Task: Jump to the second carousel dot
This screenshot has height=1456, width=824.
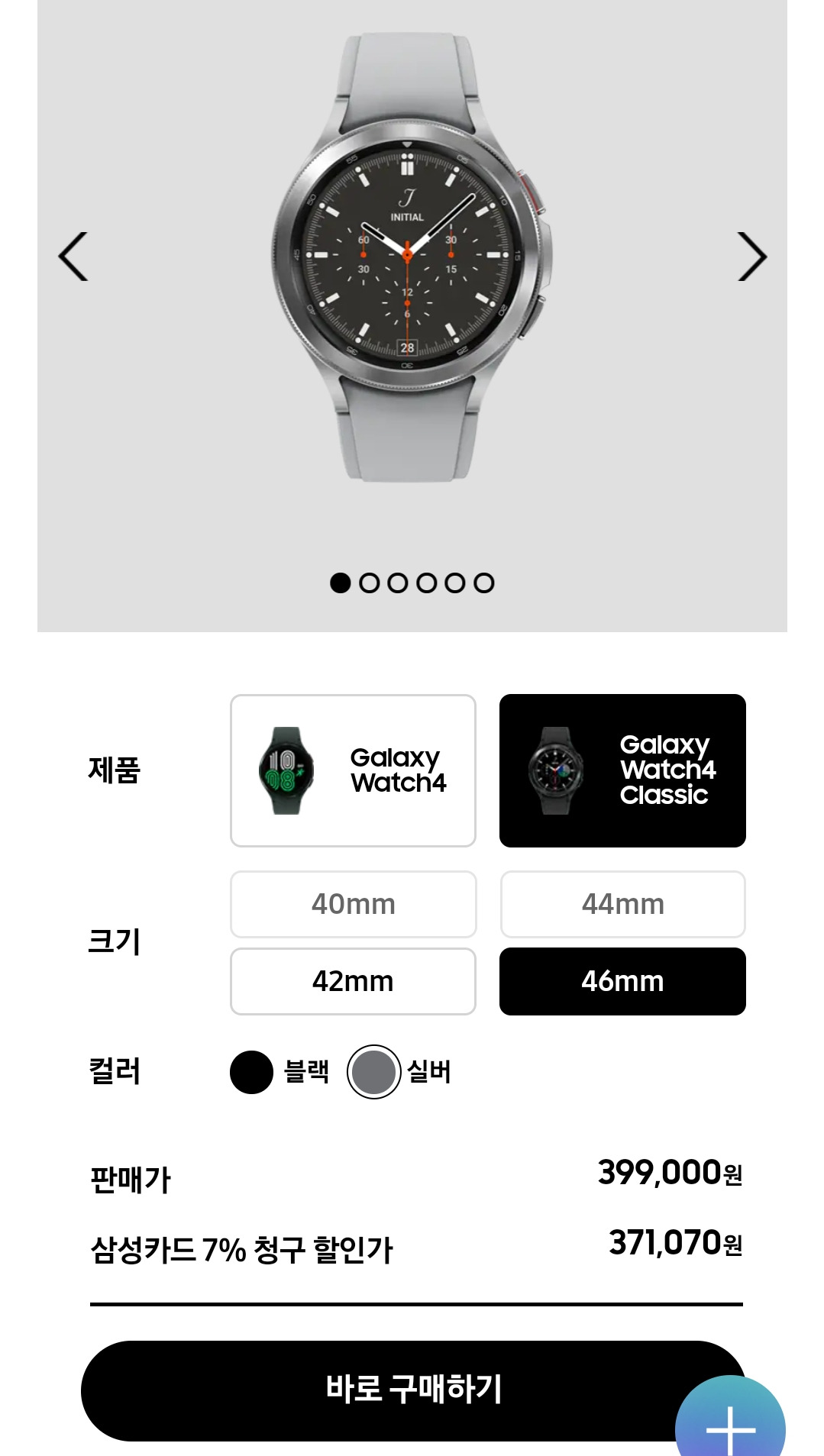Action: [369, 583]
